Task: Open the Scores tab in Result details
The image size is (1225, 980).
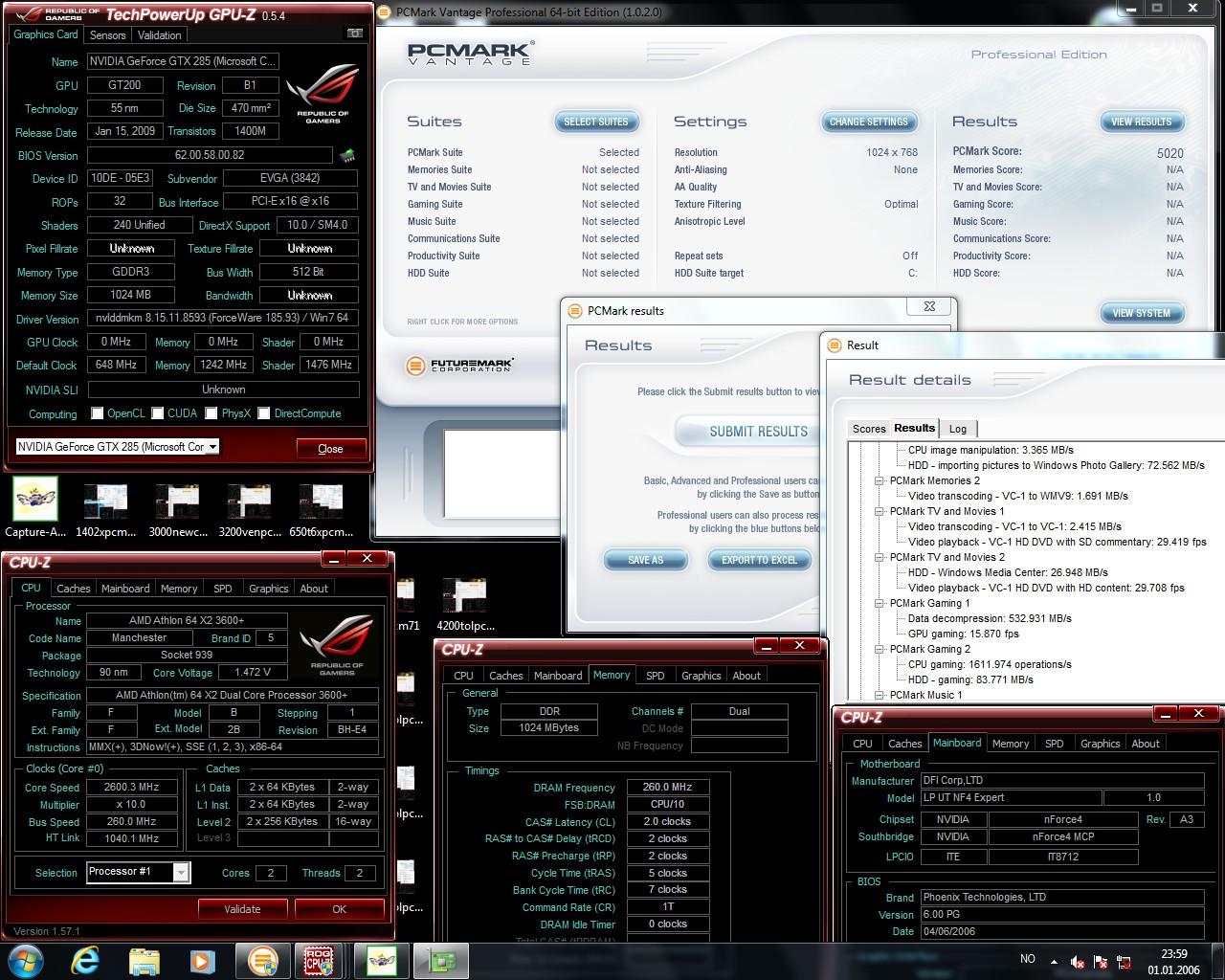Action: (869, 429)
